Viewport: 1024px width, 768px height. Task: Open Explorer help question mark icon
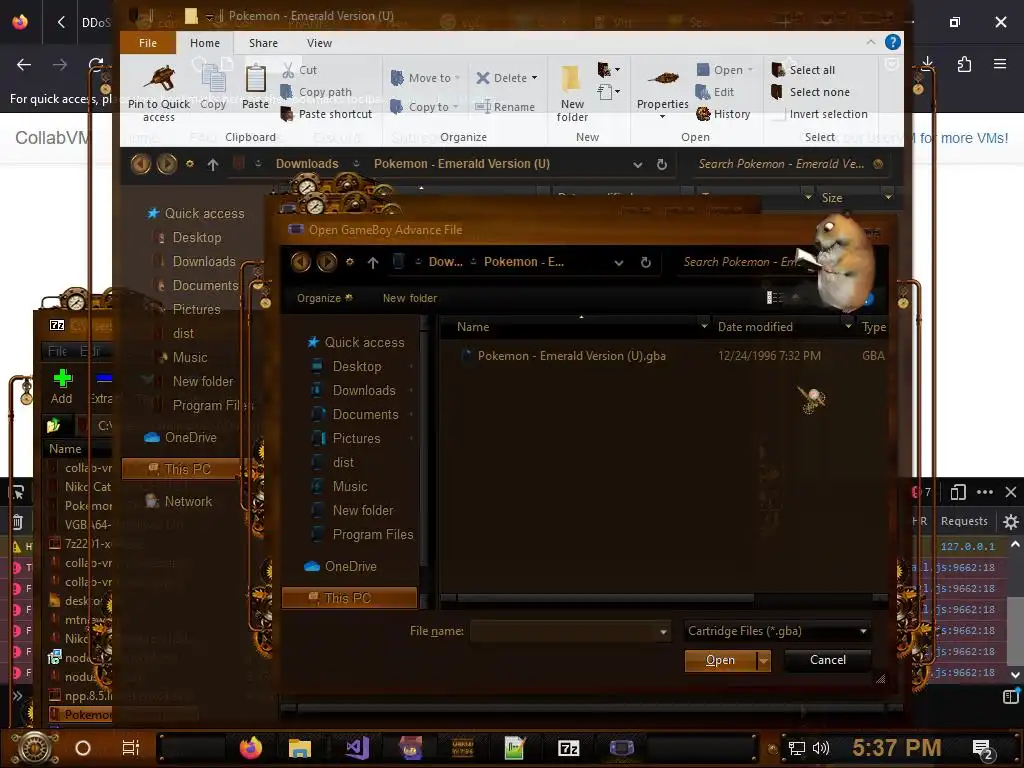(892, 42)
